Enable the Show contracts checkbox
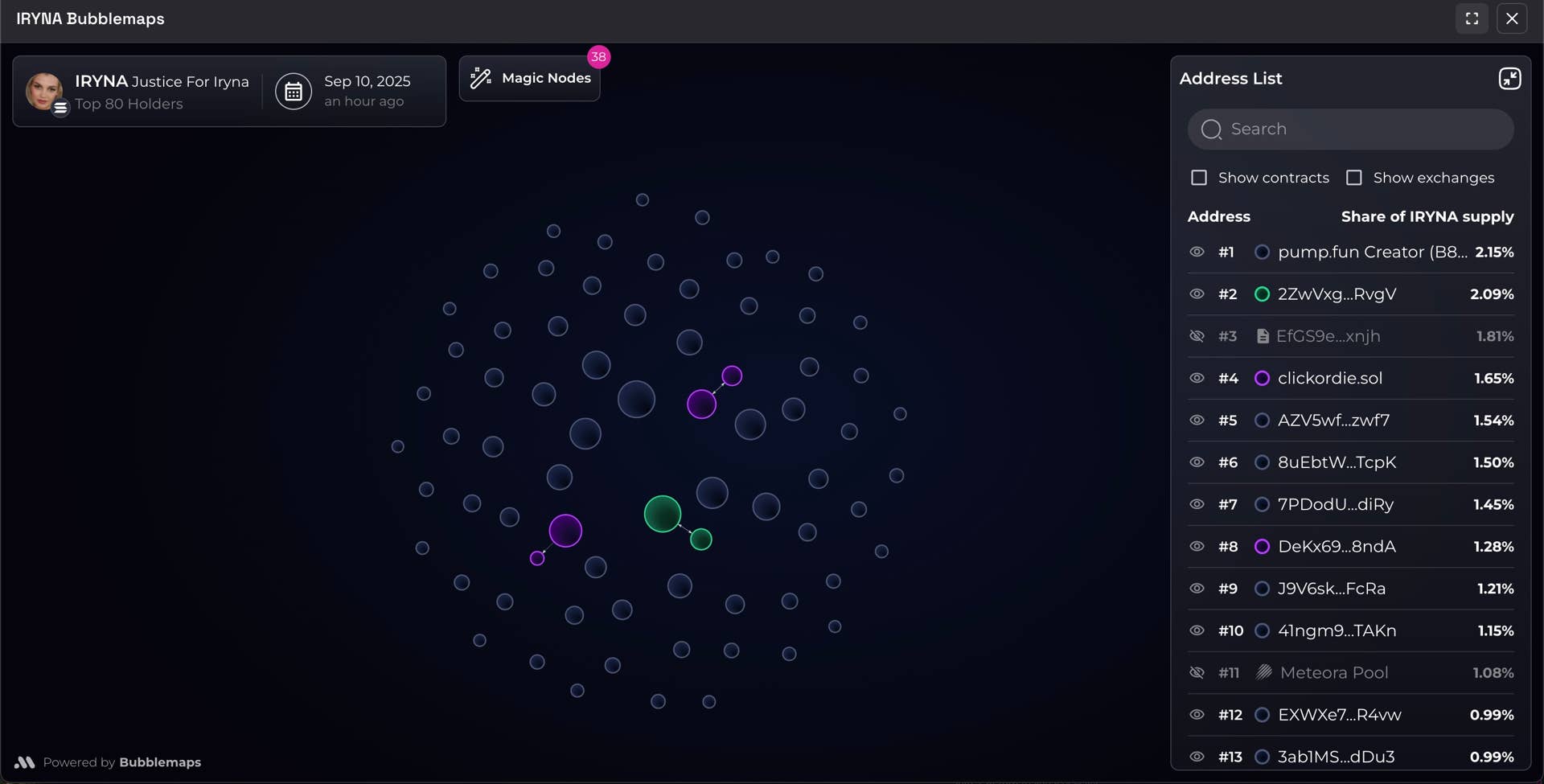Screen dimensions: 1544x784 (1199, 178)
